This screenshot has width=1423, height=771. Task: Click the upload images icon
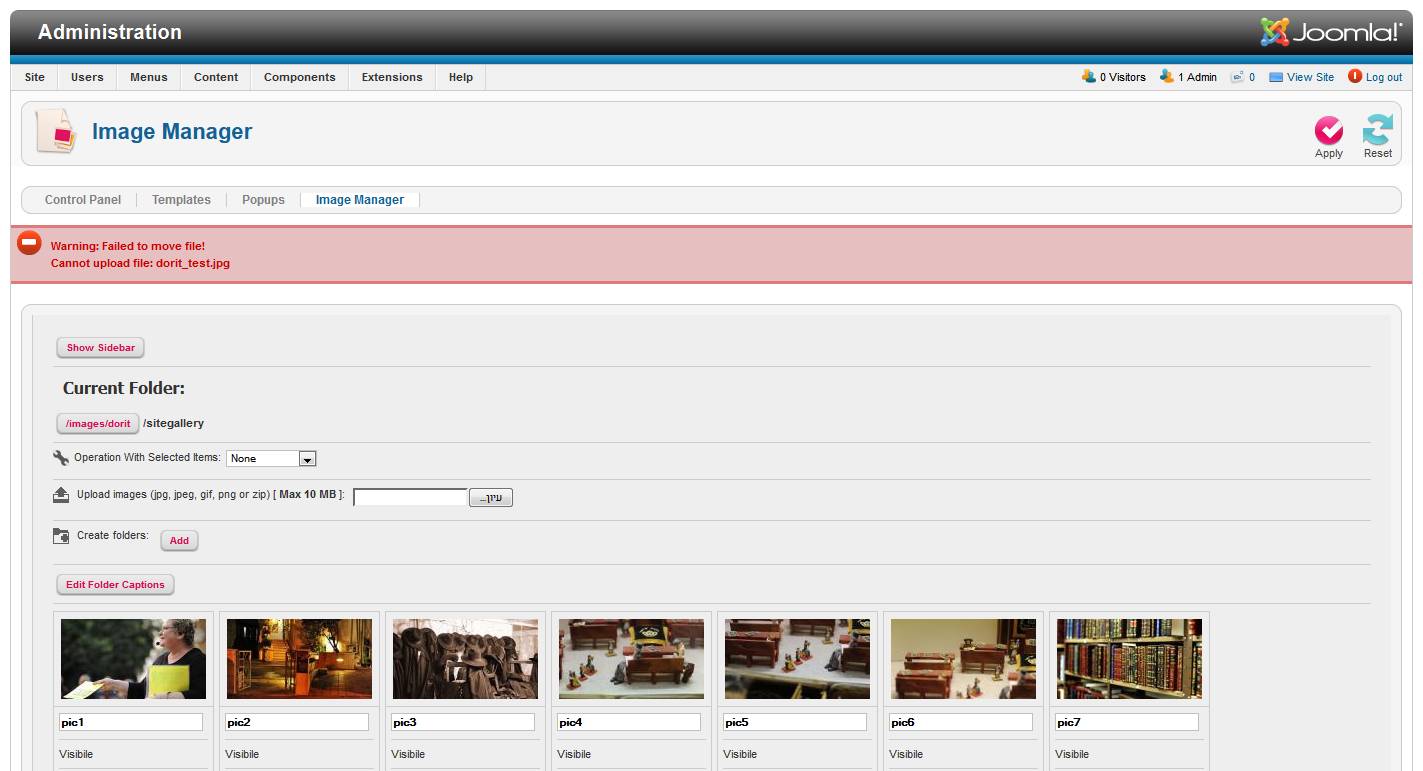pos(61,495)
